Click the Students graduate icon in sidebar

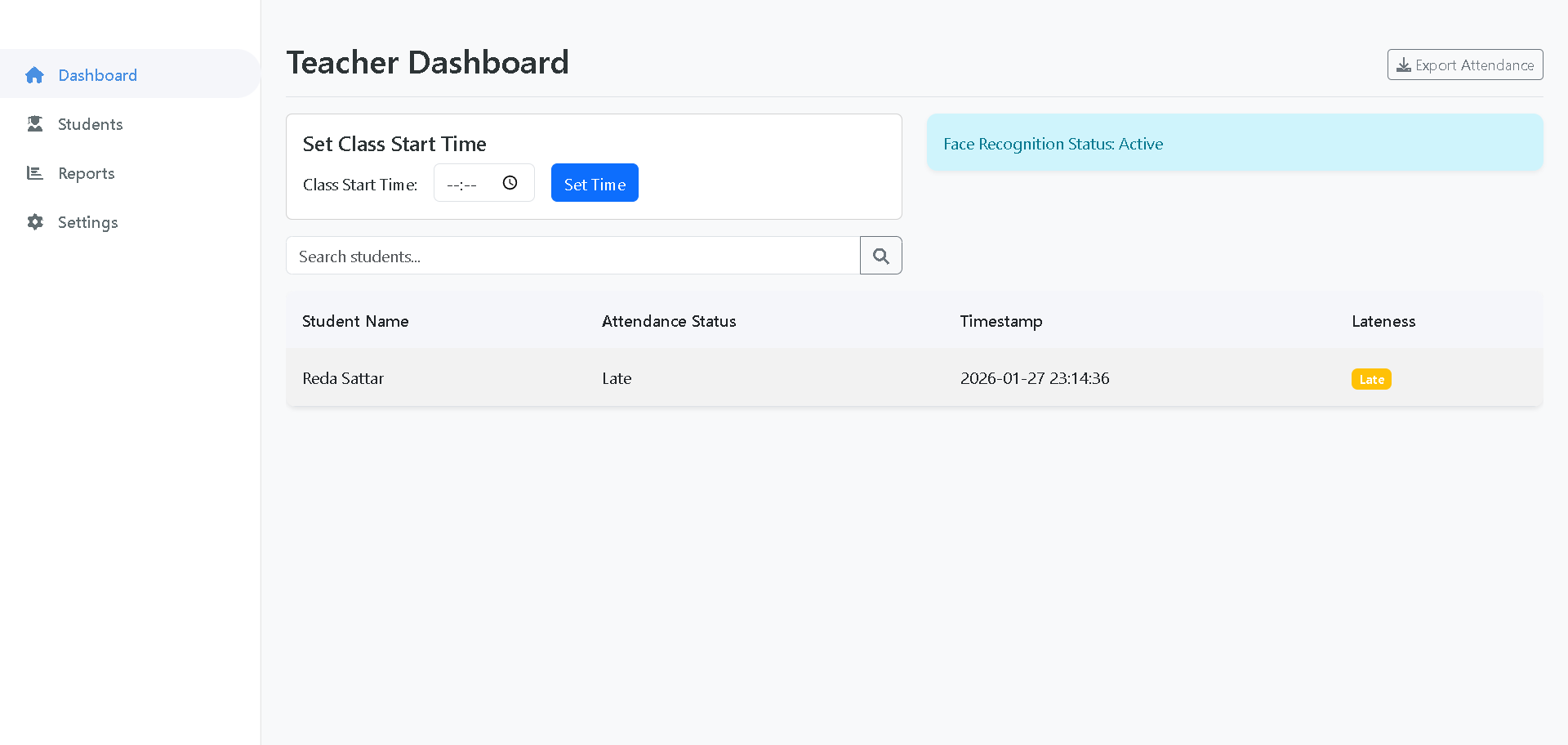[x=34, y=124]
